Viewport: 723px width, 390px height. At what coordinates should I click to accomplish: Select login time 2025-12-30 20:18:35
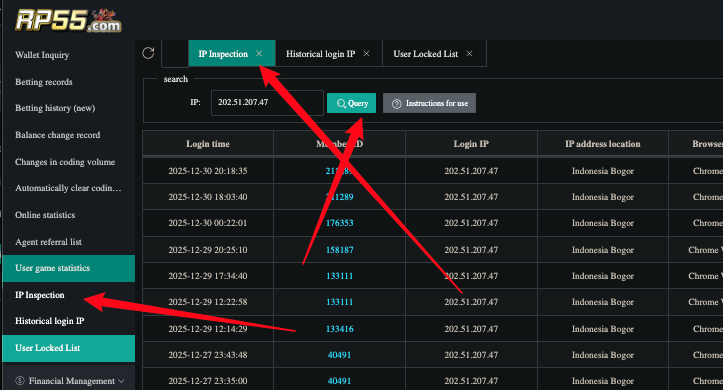[x=208, y=171]
